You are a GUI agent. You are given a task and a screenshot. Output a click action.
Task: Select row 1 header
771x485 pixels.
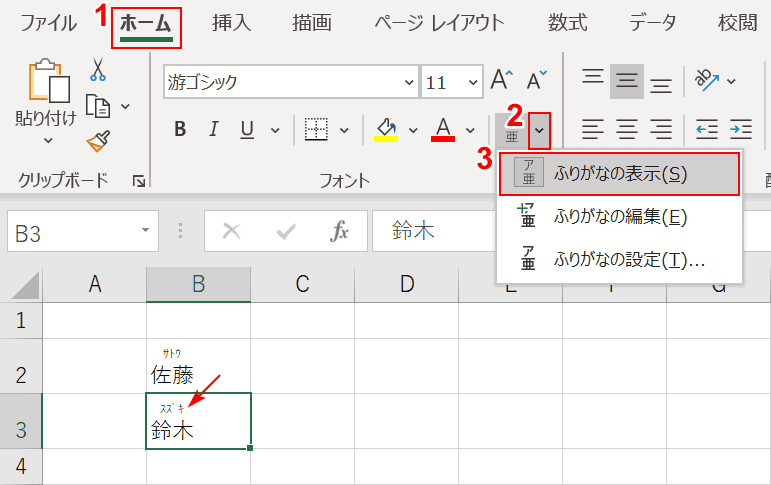click(x=21, y=320)
